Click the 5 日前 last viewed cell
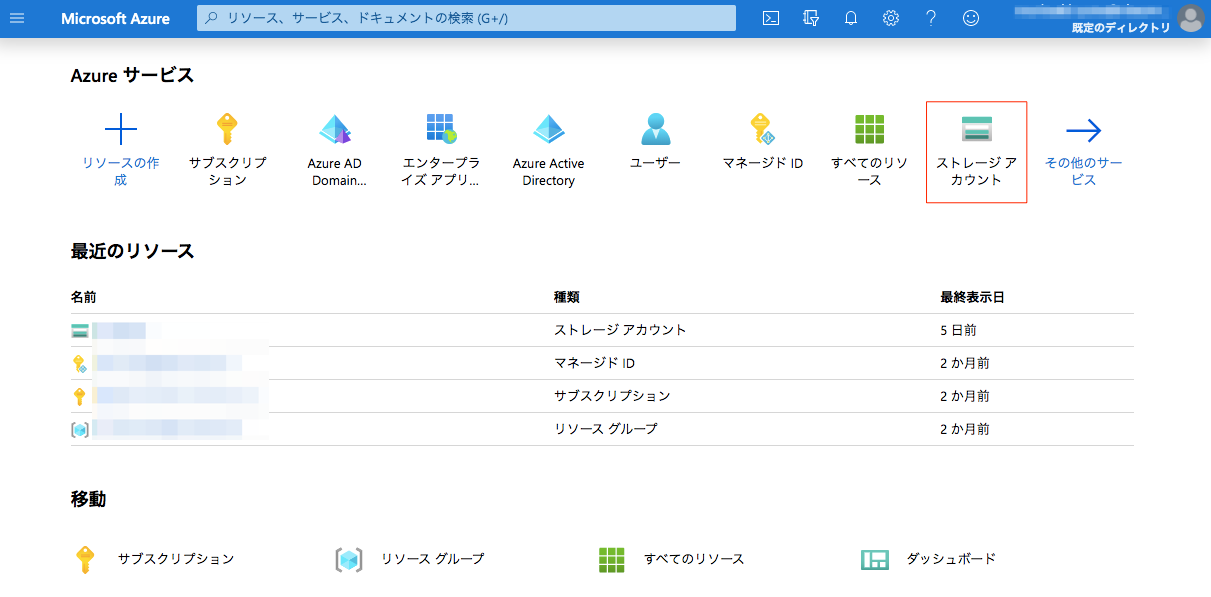This screenshot has height=597, width=1211. (x=958, y=330)
